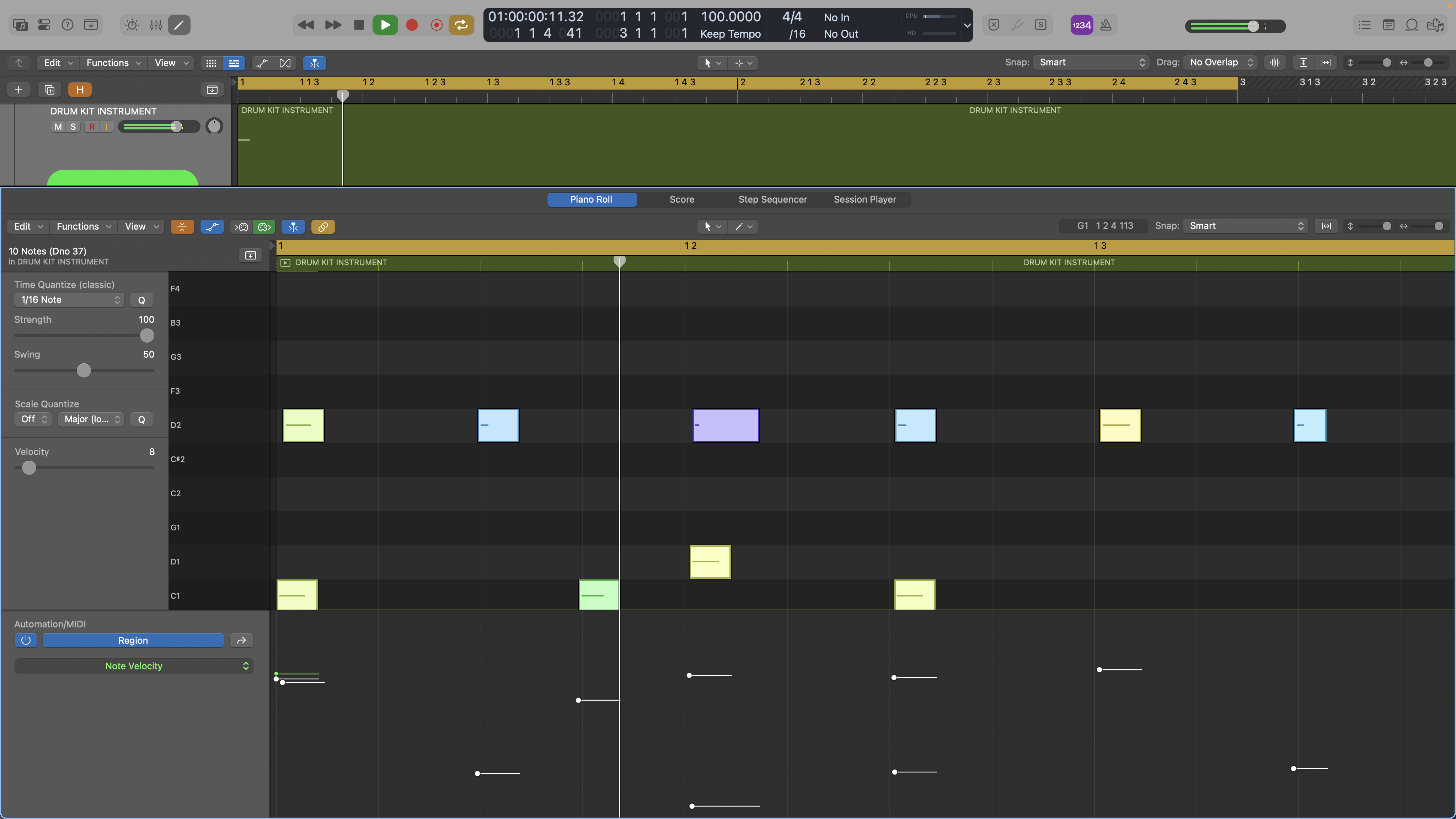Open Piano Roll Edit menu
The height and width of the screenshot is (819, 1456).
click(28, 226)
